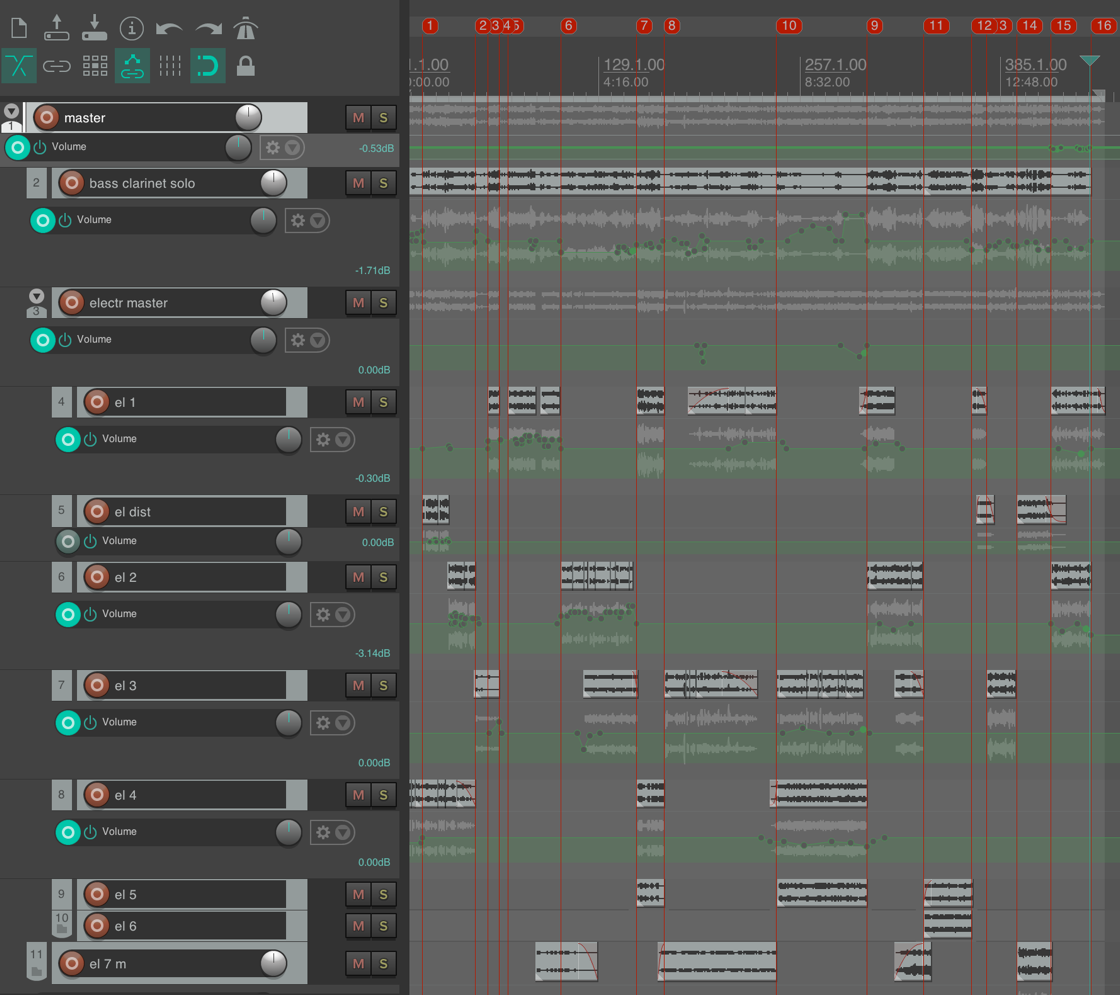This screenshot has width=1120, height=995.
Task: Mute the master track
Action: coord(358,118)
